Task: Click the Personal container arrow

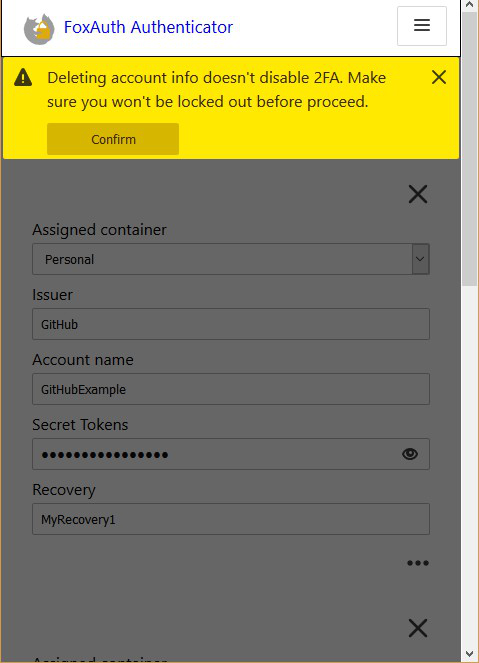Action: click(x=420, y=259)
